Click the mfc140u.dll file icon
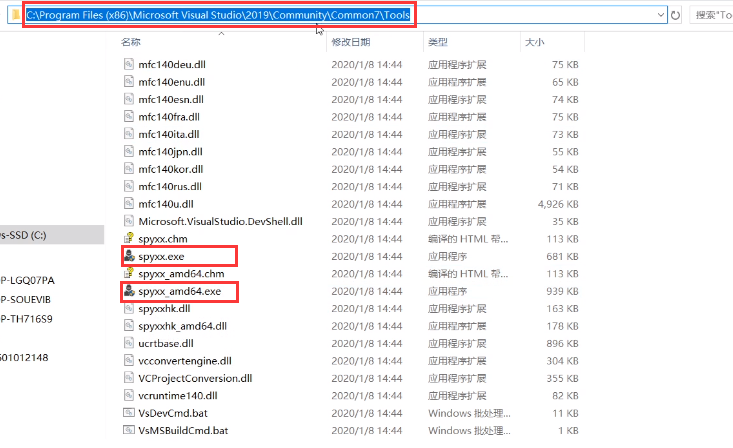 click(x=129, y=204)
